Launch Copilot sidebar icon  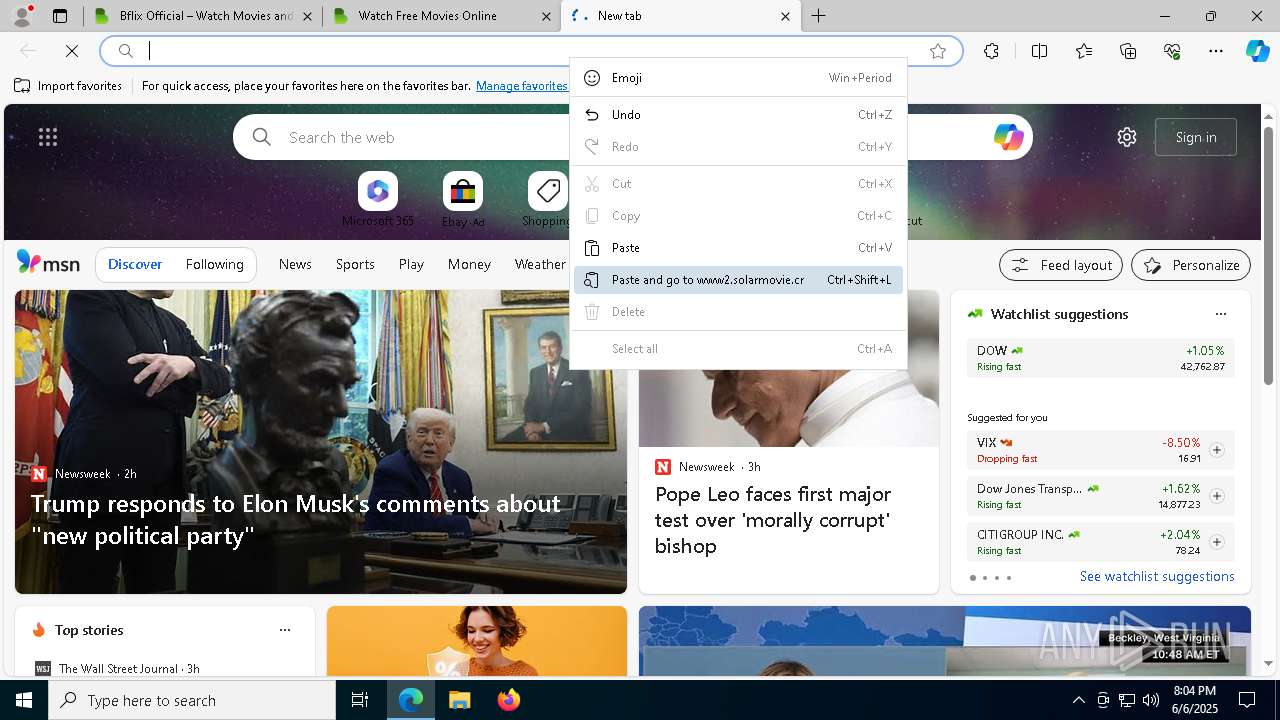pyautogui.click(x=1258, y=51)
